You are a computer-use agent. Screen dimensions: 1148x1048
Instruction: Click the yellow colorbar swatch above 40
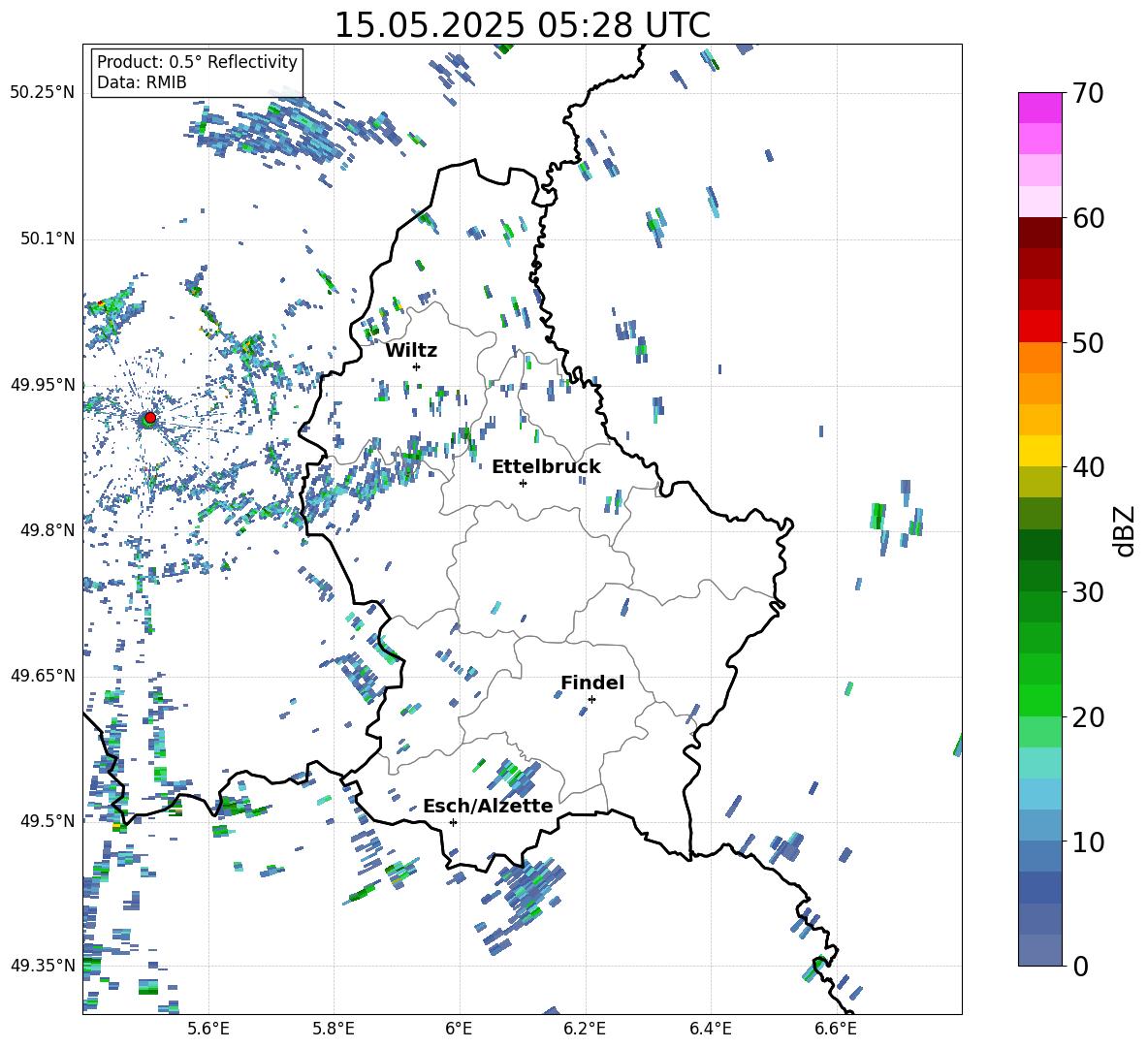(1039, 451)
